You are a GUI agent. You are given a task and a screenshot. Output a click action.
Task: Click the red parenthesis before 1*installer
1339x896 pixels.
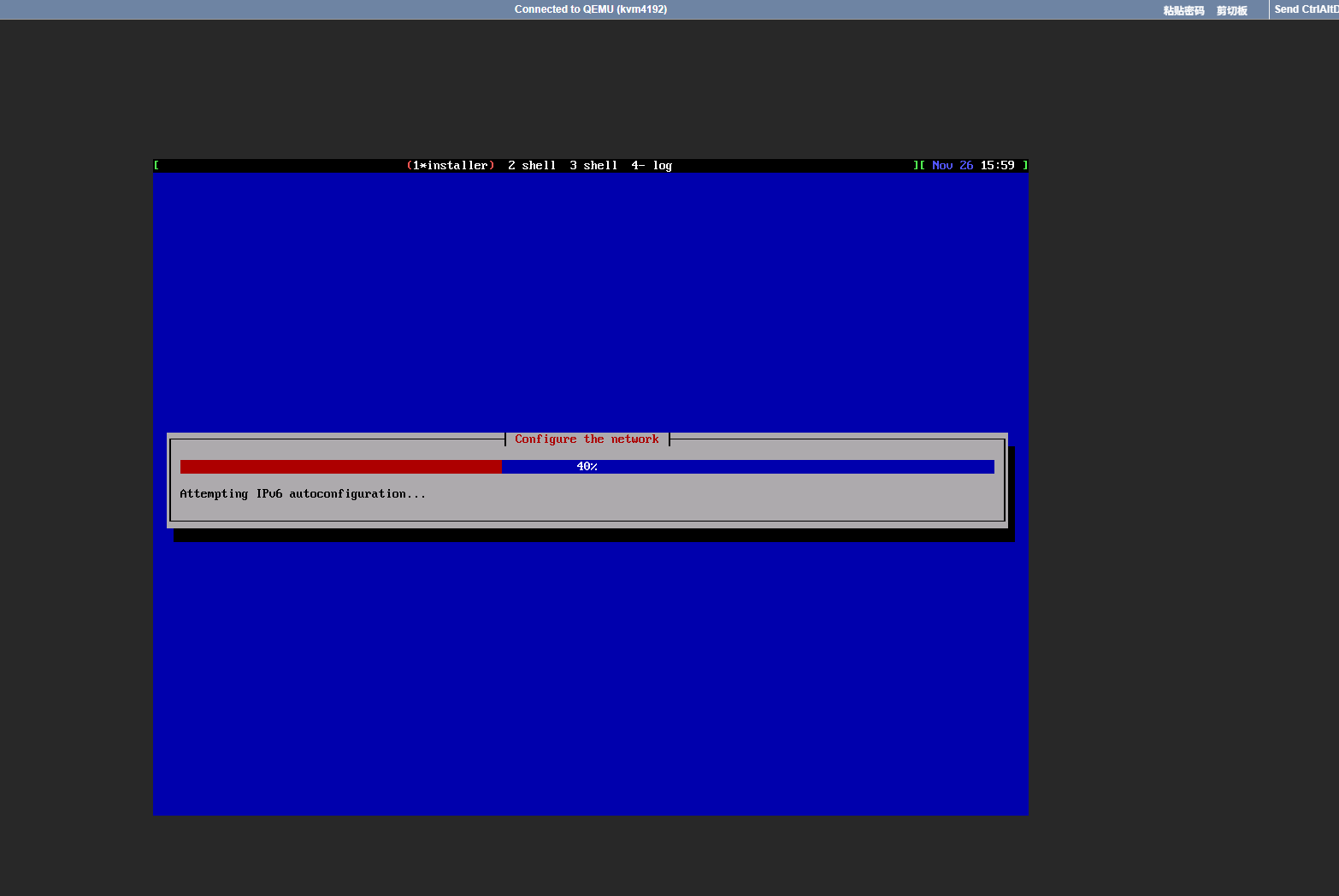(x=409, y=165)
